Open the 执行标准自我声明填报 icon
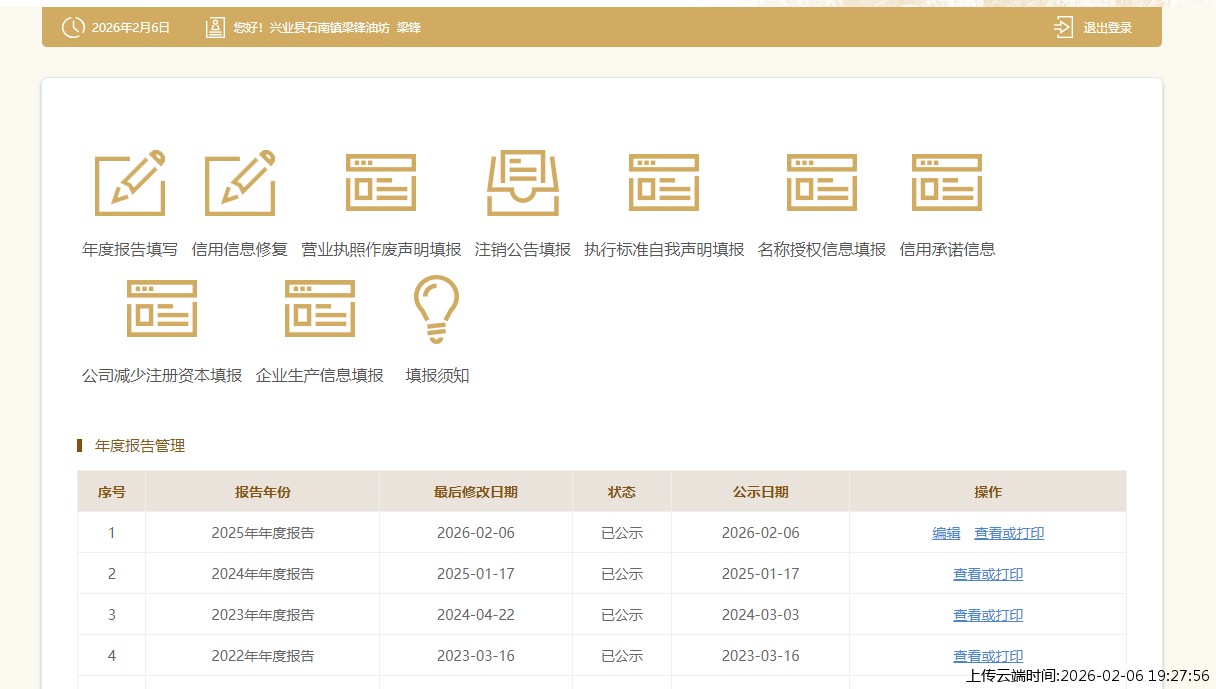This screenshot has height=689, width=1216. 664,183
